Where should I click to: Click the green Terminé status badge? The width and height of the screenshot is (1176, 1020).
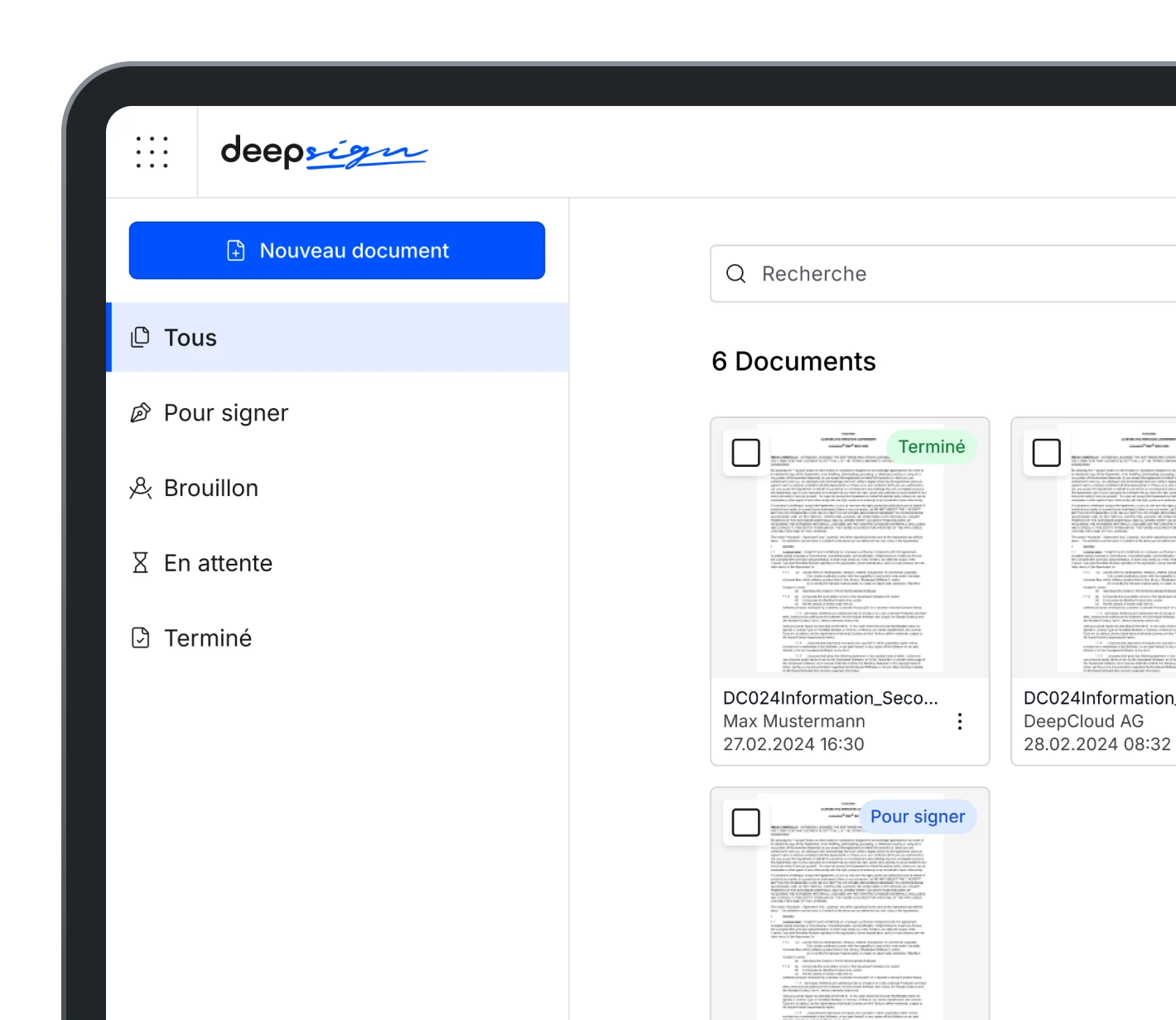tap(932, 447)
